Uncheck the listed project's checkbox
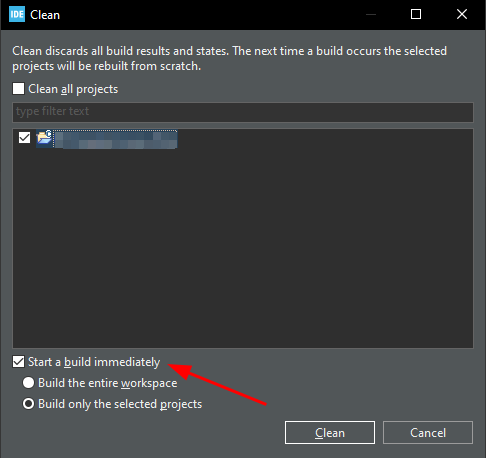The image size is (486, 458). pos(24,137)
